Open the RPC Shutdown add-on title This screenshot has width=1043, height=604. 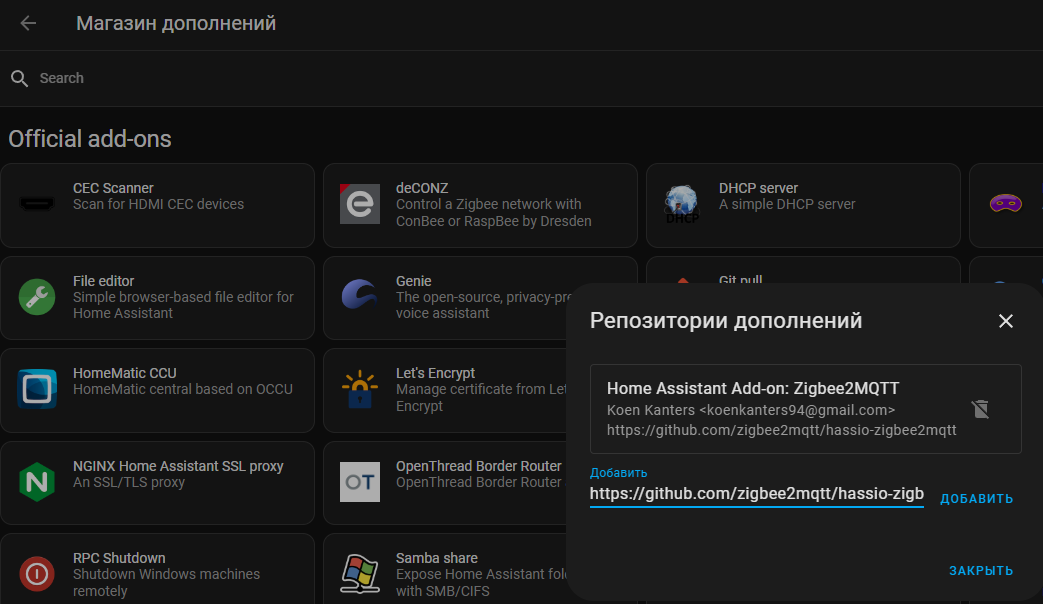coord(119,558)
